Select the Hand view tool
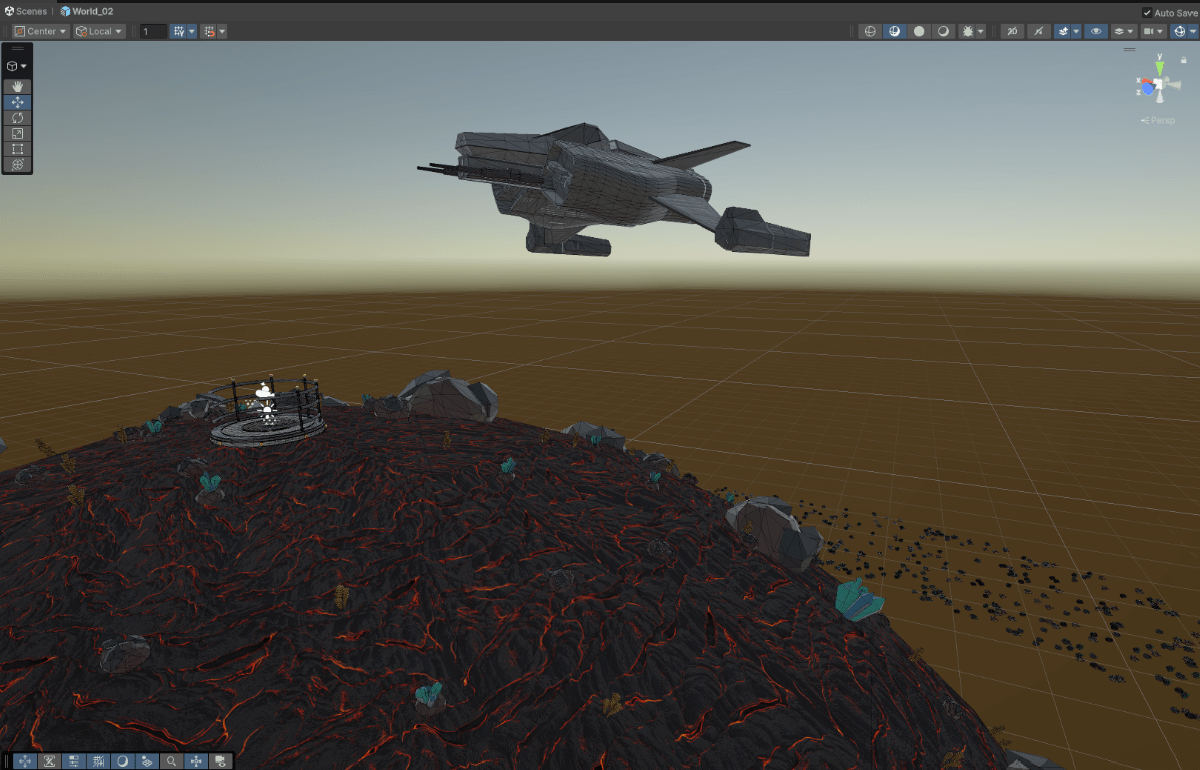The image size is (1200, 770). point(17,85)
